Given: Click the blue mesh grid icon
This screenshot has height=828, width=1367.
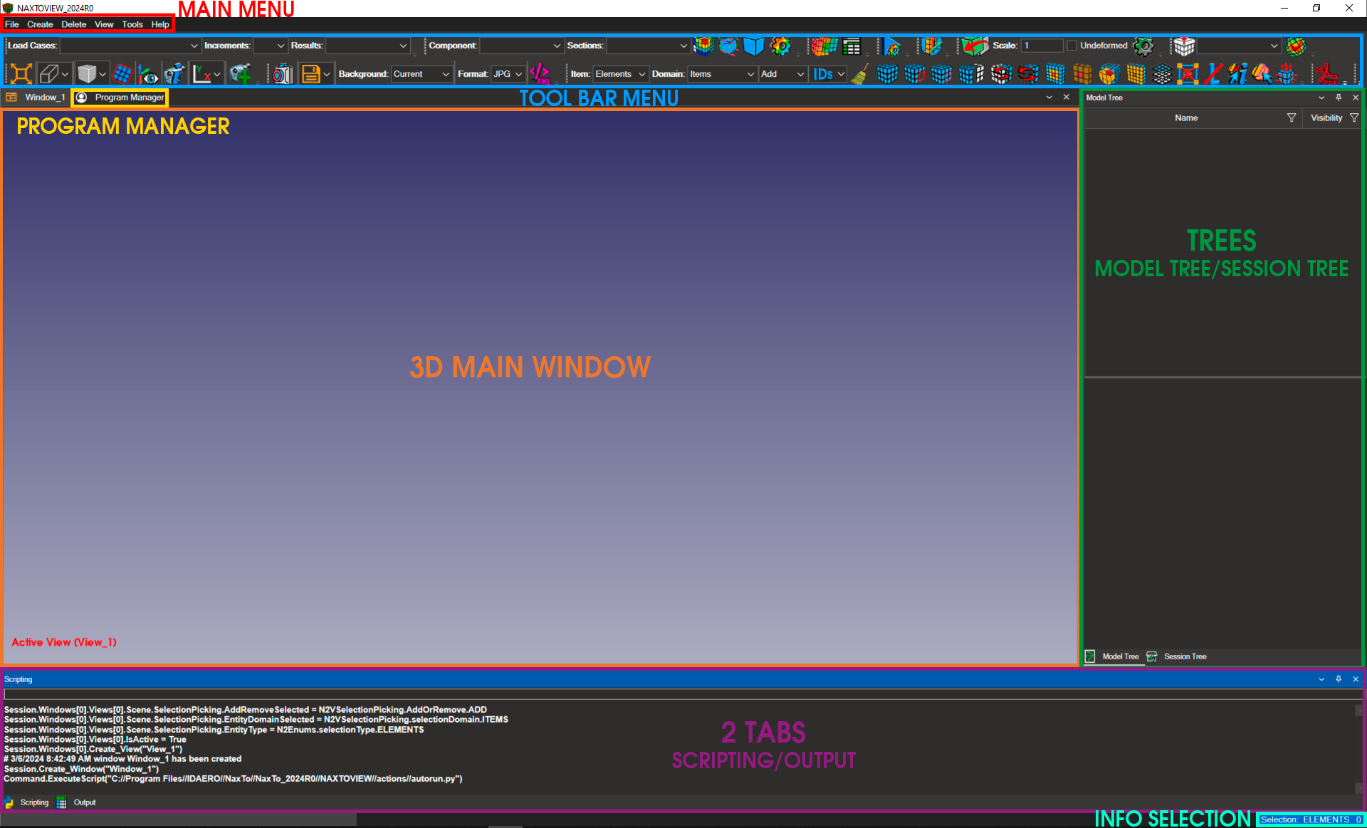Looking at the screenshot, I should click(122, 73).
